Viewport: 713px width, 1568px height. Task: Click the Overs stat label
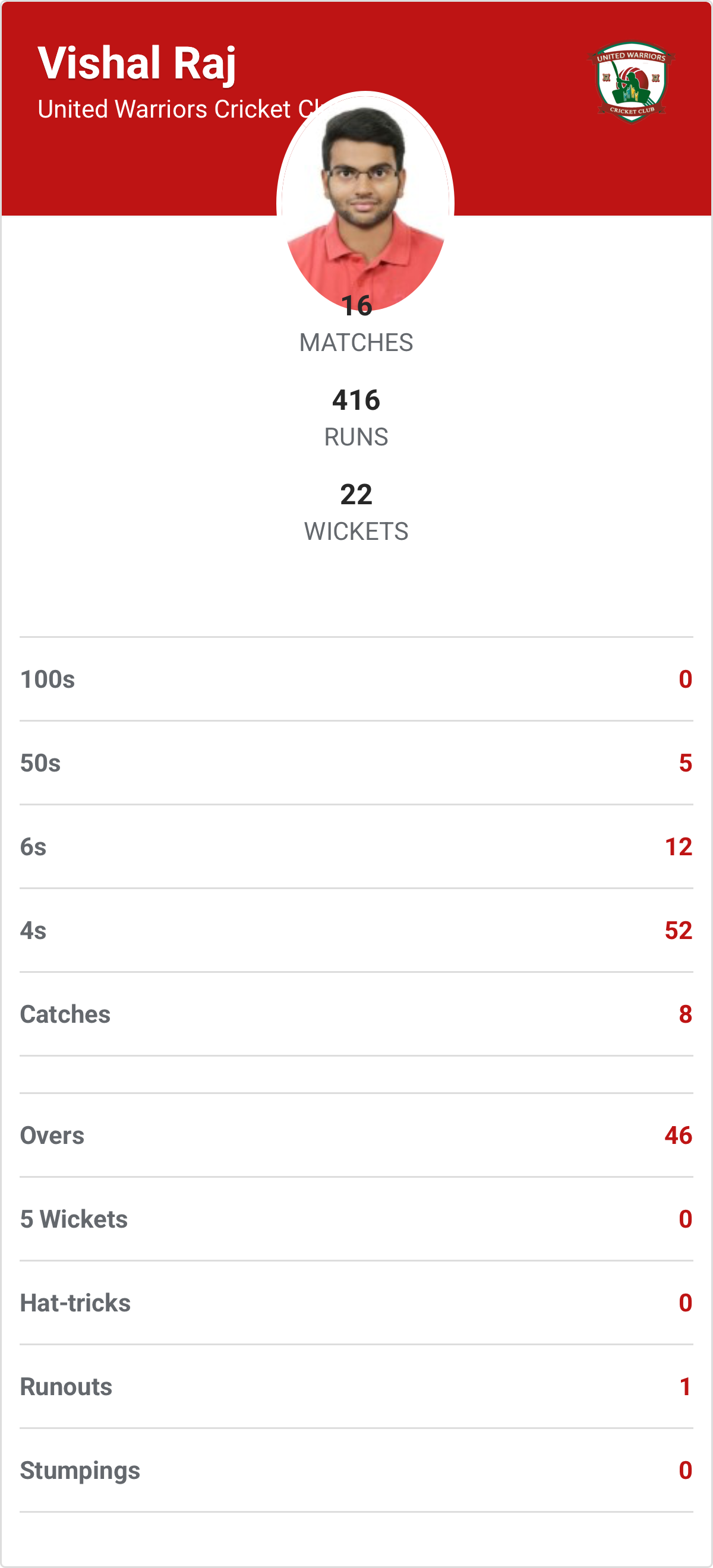[x=52, y=1136]
